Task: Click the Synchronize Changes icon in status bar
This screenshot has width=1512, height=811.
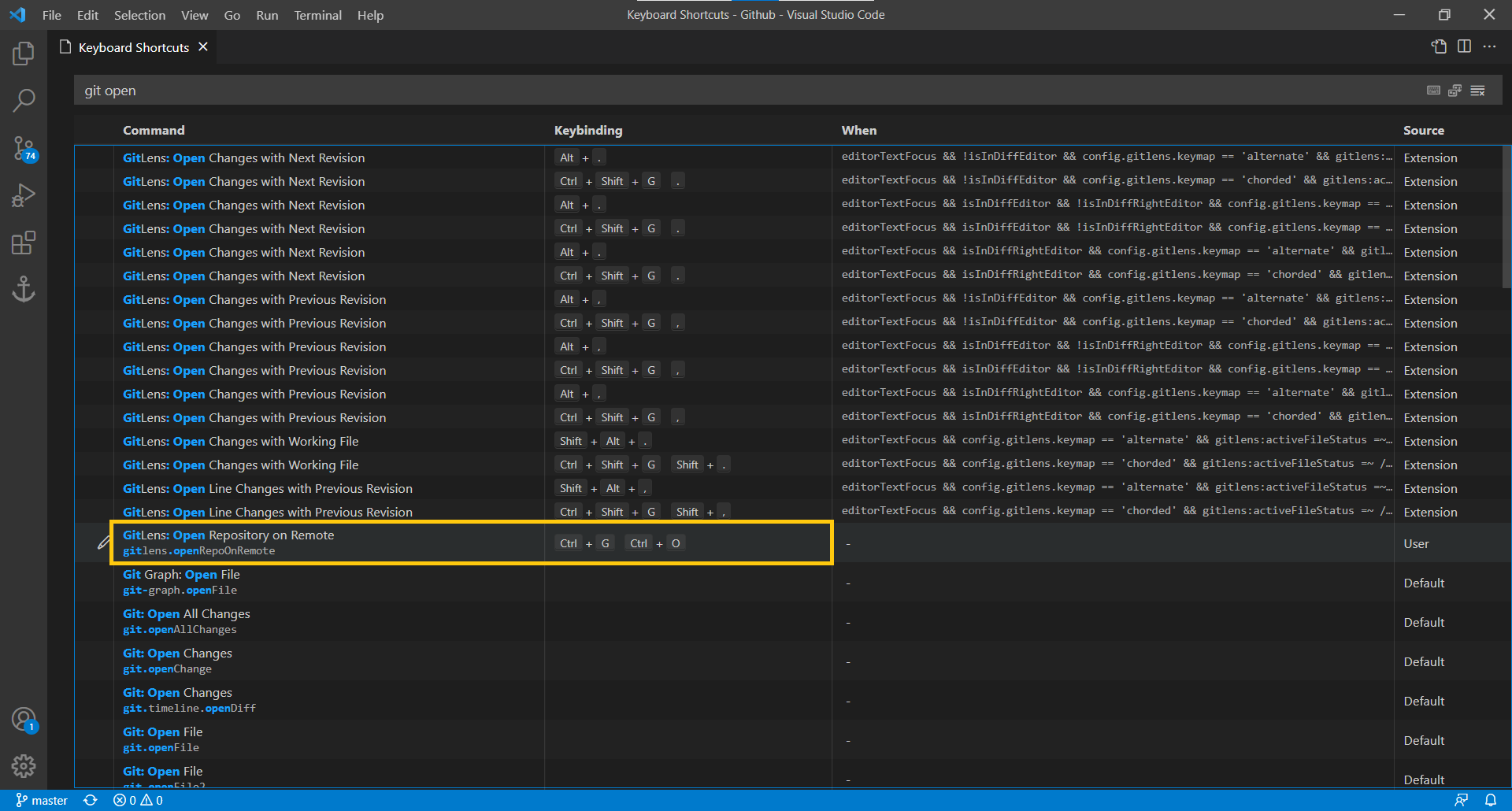Action: (91, 800)
